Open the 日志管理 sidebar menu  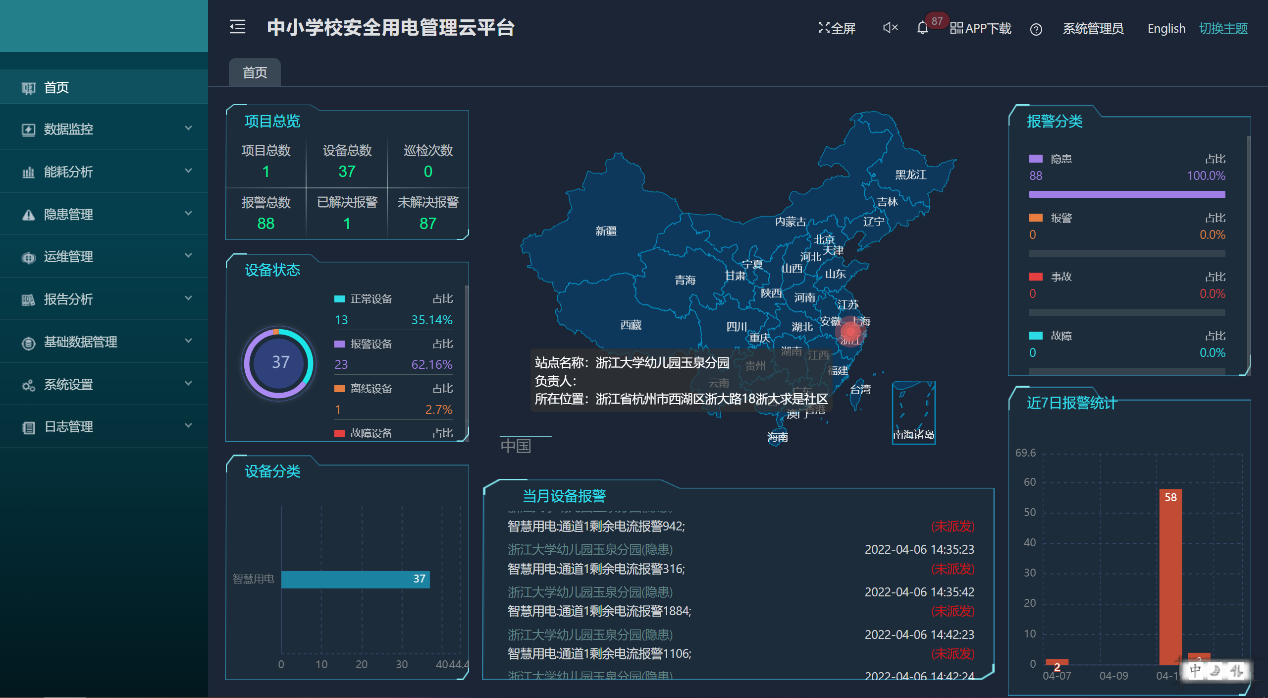(x=68, y=427)
